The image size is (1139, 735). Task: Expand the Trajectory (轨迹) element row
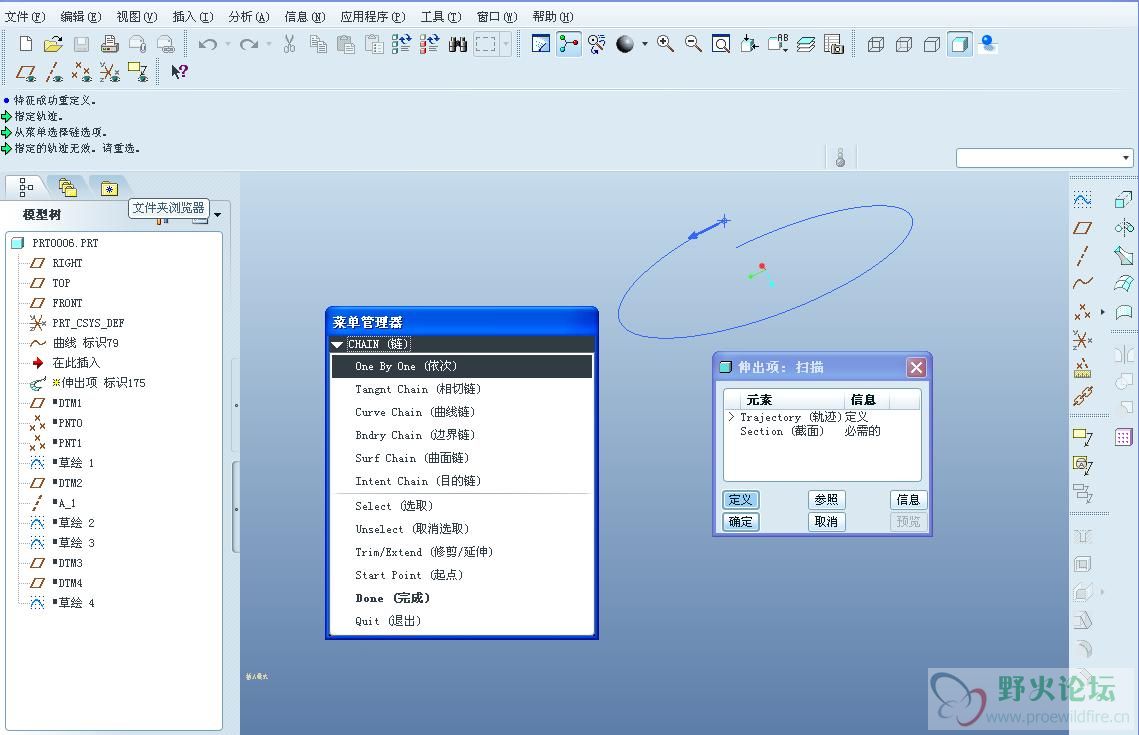[x=732, y=417]
